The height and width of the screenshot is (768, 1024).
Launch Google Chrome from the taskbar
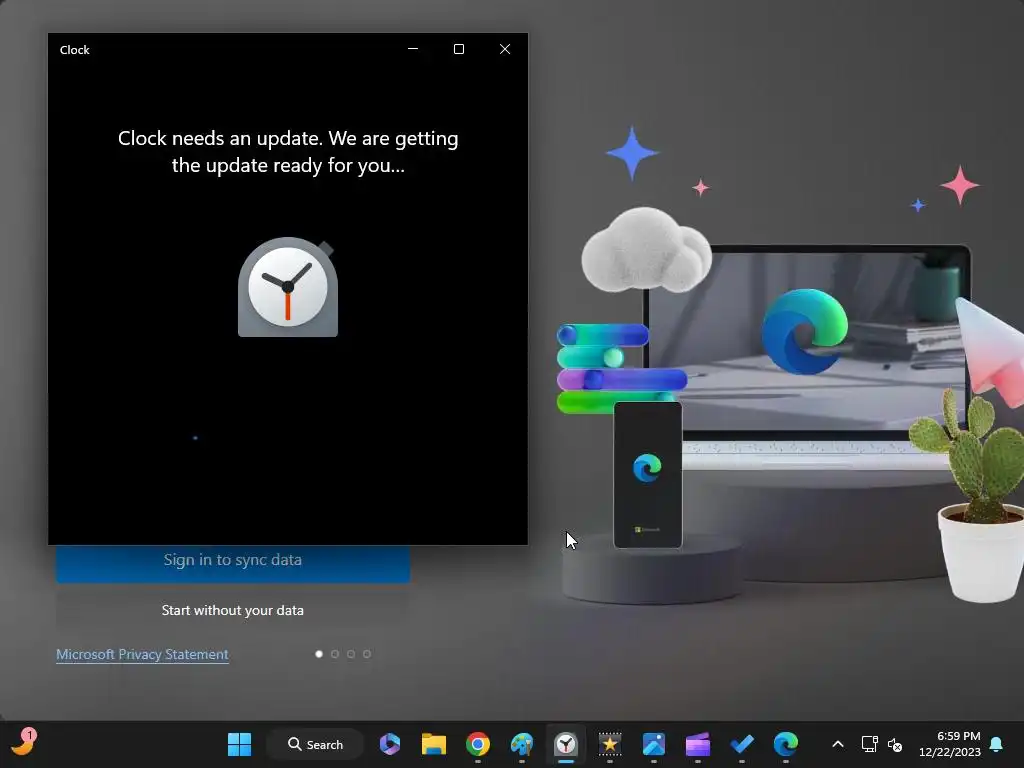[x=477, y=744]
